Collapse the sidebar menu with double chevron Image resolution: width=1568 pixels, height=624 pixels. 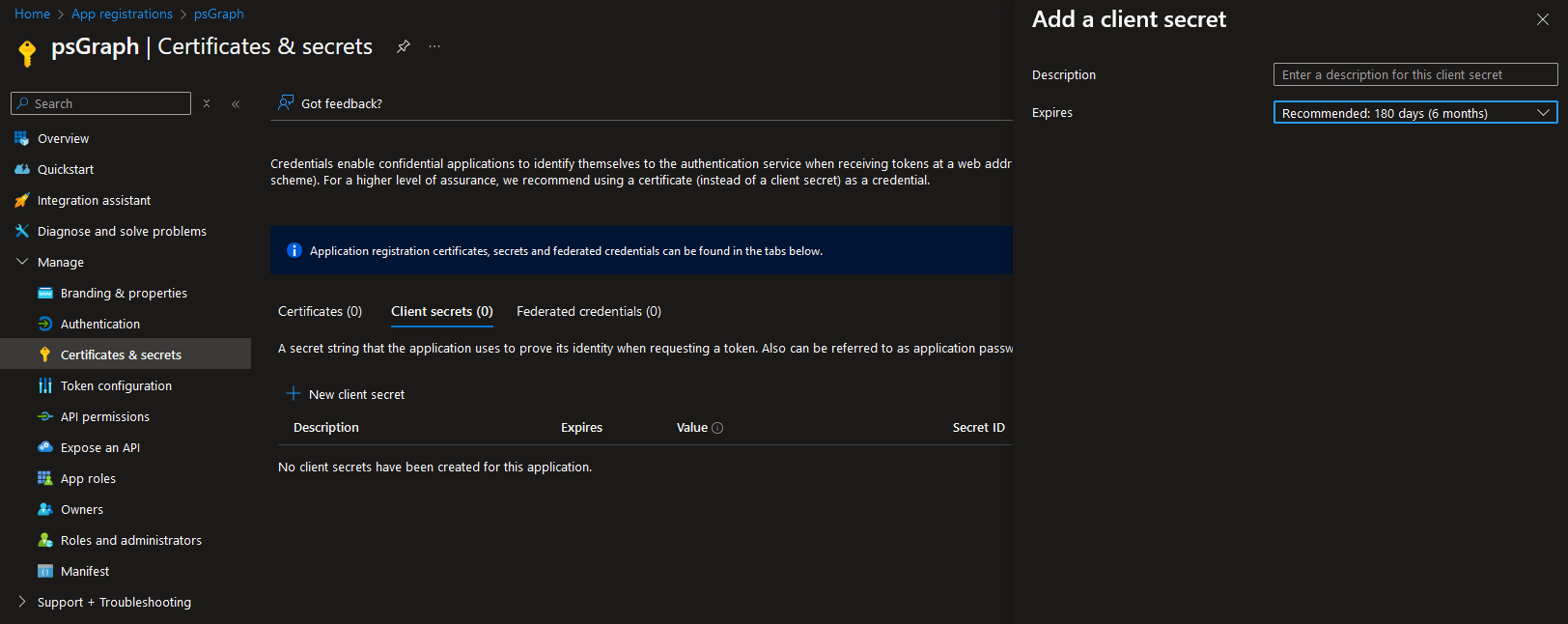[x=236, y=103]
